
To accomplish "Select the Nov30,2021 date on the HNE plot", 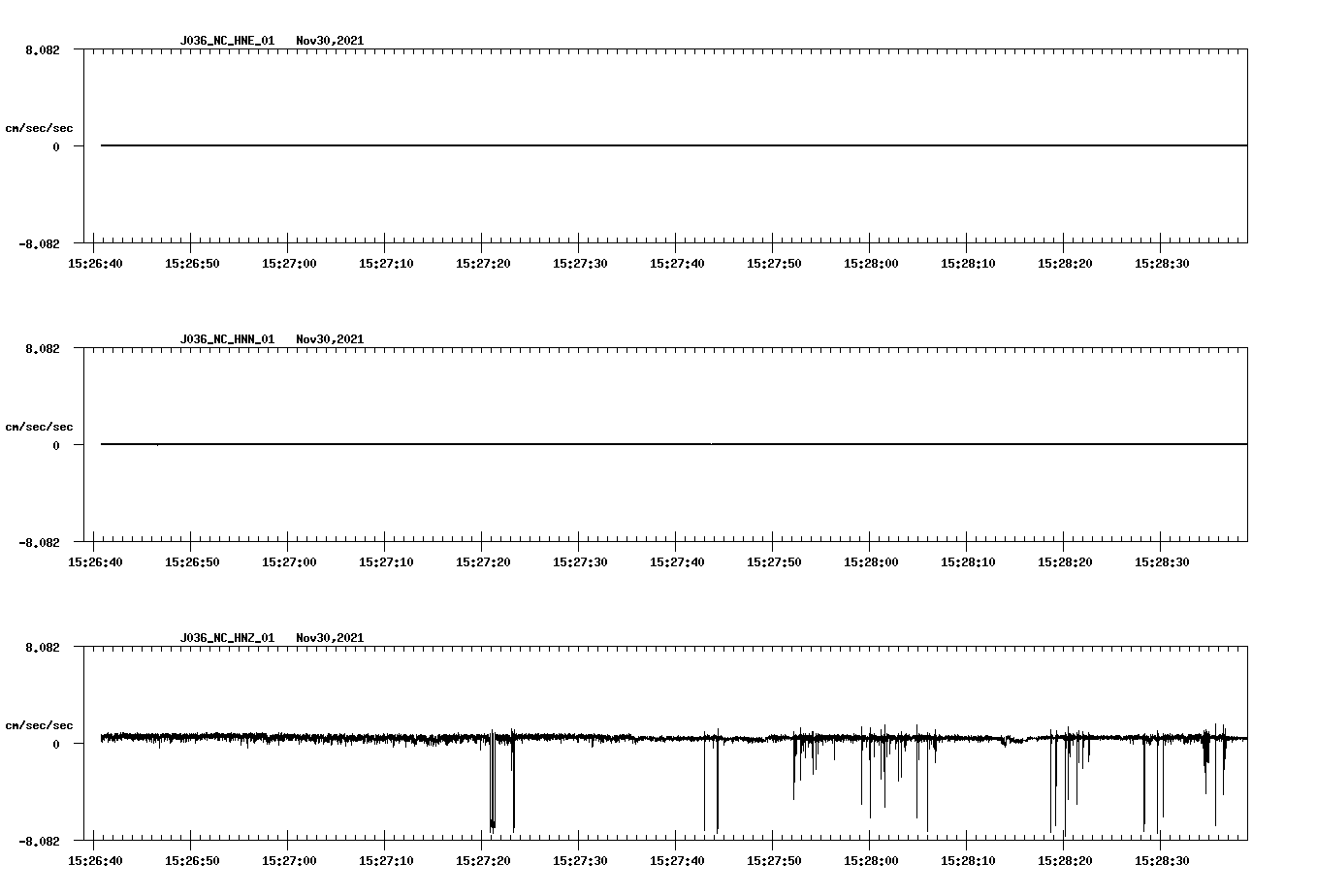I will tap(330, 41).
